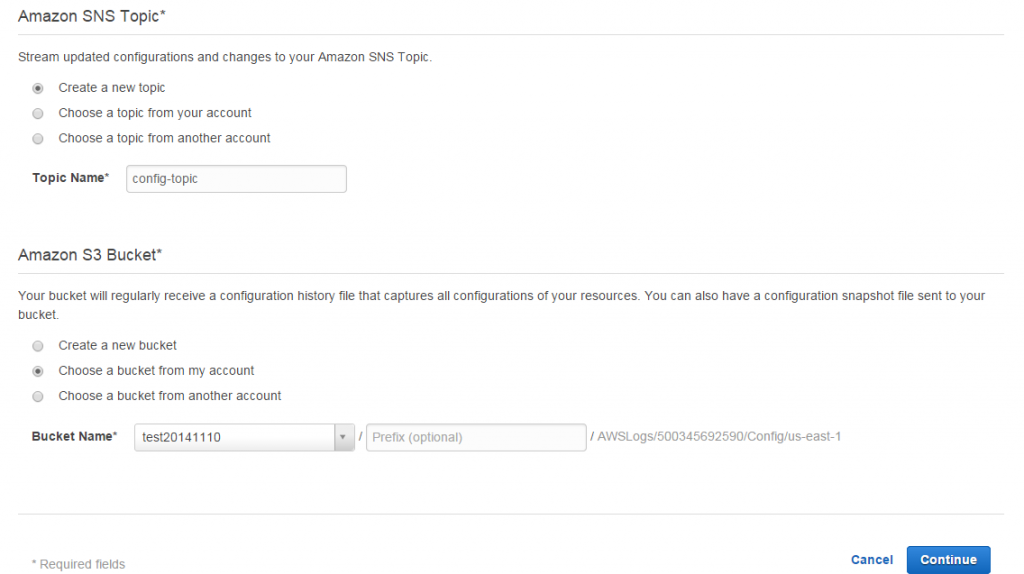Select 'Choose a bucket from another account' option
Screen dimensions: 1024x574
coord(38,397)
